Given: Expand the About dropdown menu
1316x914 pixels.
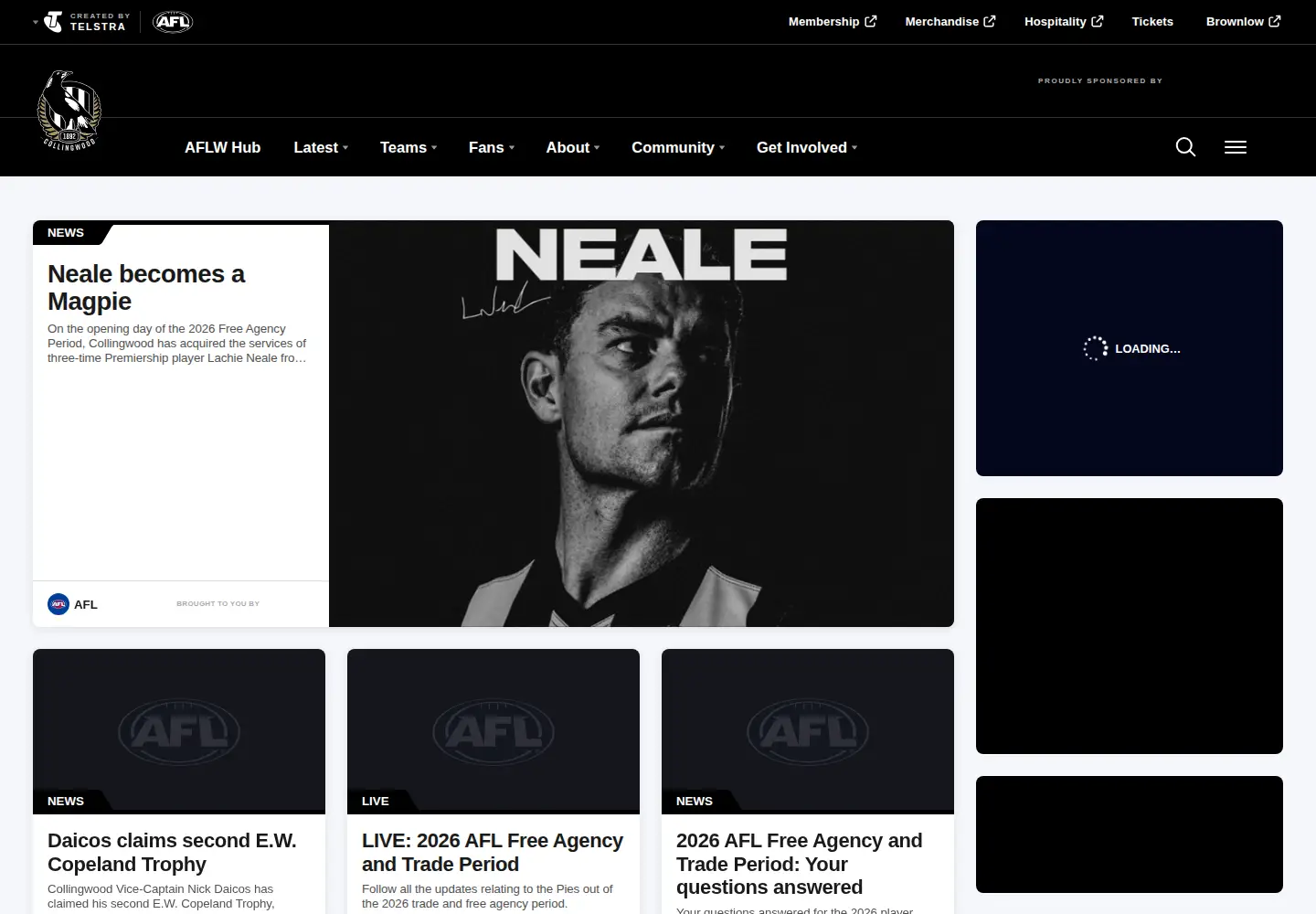Looking at the screenshot, I should pyautogui.click(x=573, y=147).
